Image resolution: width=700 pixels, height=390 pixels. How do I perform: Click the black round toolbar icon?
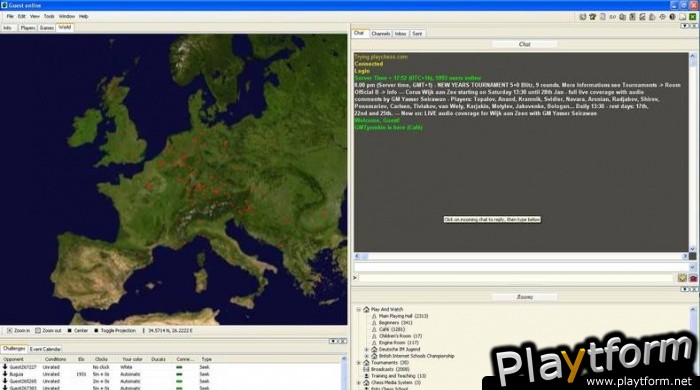pyautogui.click(x=672, y=17)
